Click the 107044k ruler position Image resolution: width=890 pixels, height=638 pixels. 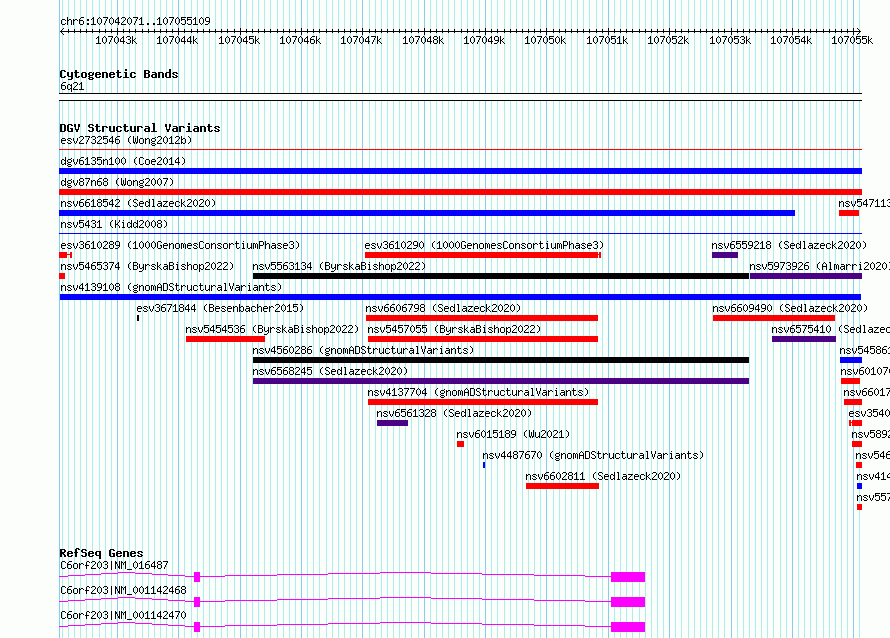(x=177, y=40)
